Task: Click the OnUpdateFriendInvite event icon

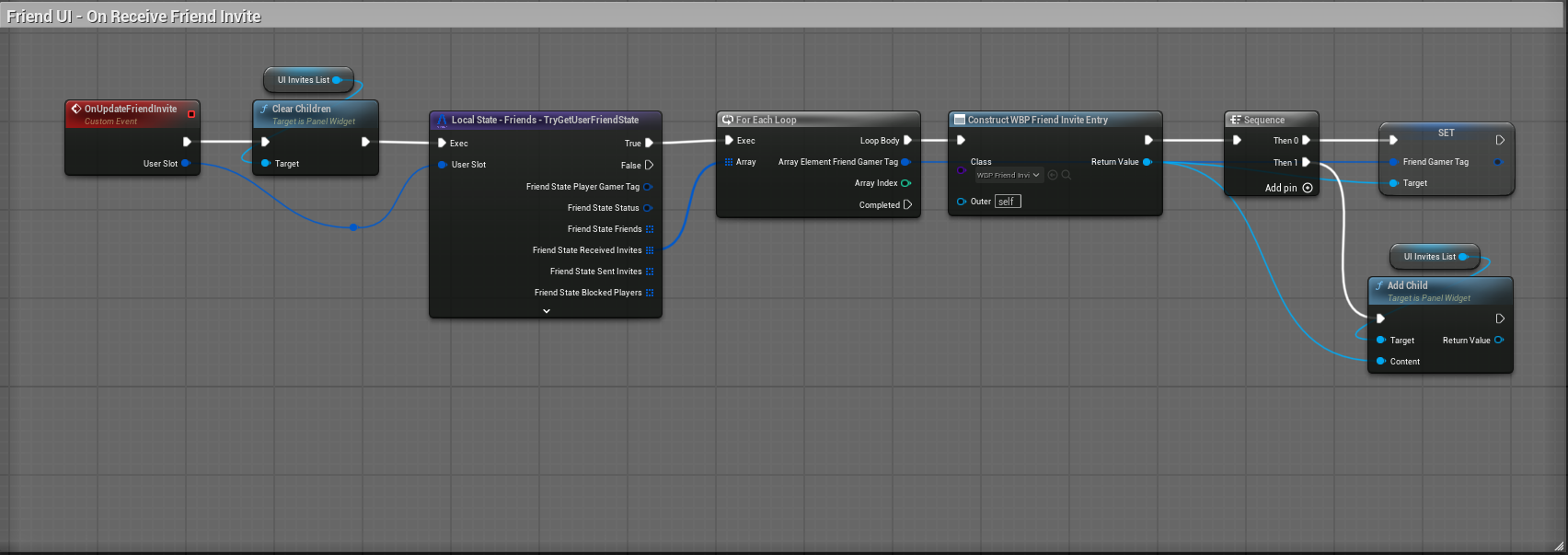Action: 76,109
